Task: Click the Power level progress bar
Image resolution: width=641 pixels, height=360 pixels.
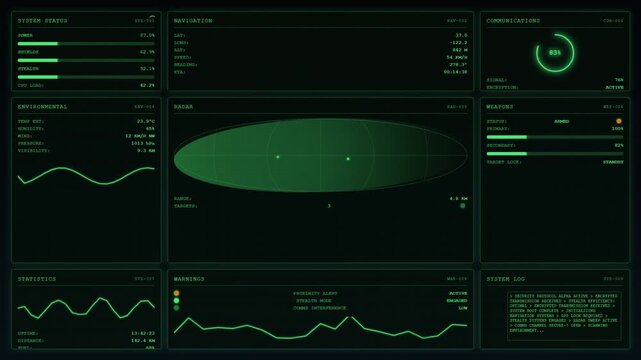Action: (x=86, y=43)
